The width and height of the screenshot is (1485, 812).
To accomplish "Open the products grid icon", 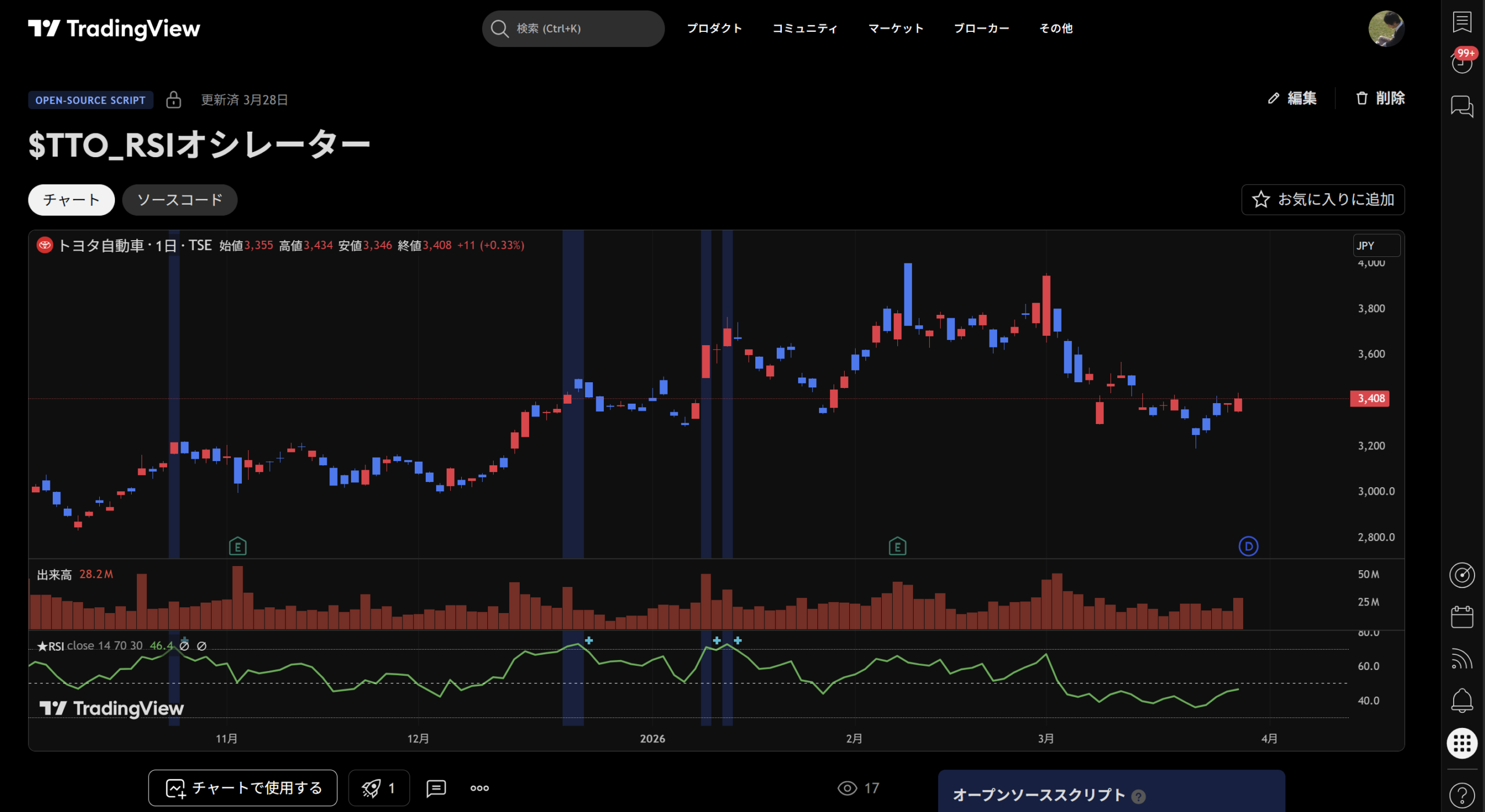I will pos(1462,743).
